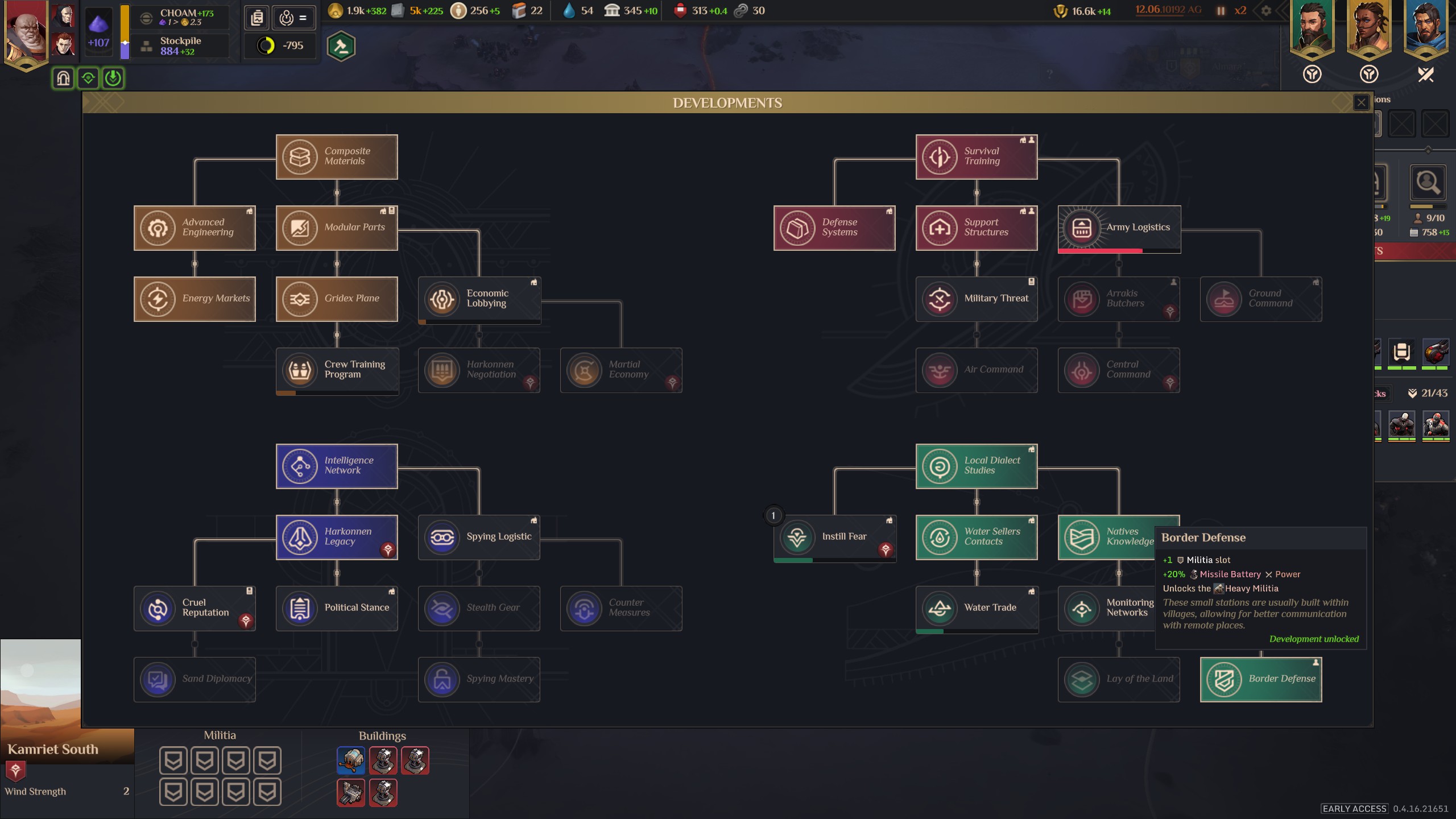Viewport: 1456px width, 819px height.
Task: Click the Harkonnen Legacy development icon
Action: pos(300,537)
